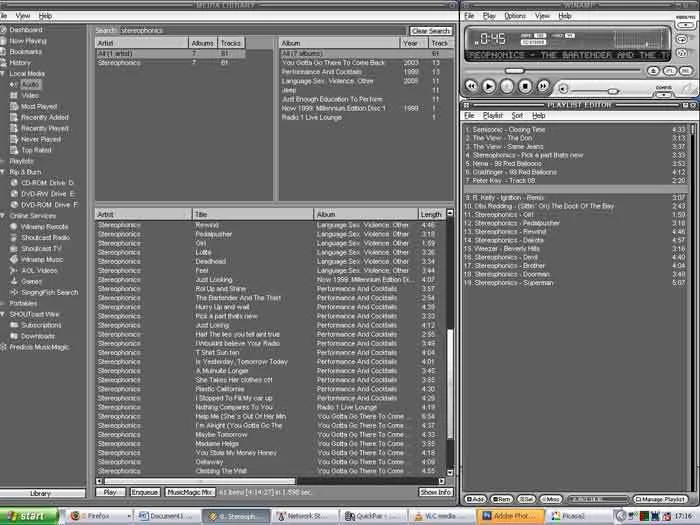The height and width of the screenshot is (525, 700).
Task: Open Dashboard in Media Library sidebar
Action: (26, 30)
